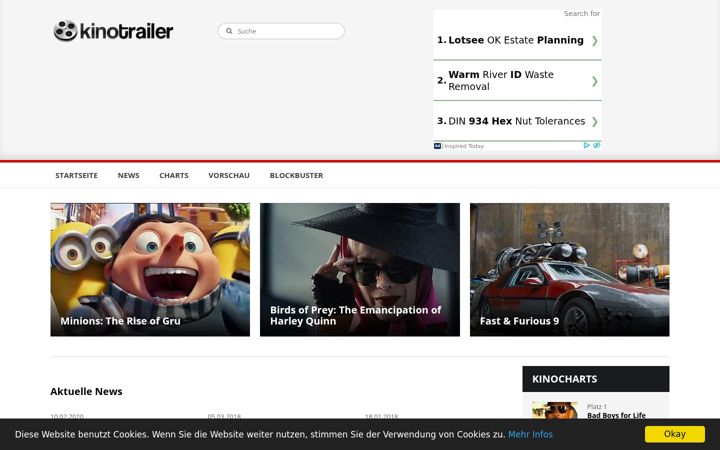Click the Aktuelle News heading

pyautogui.click(x=86, y=392)
